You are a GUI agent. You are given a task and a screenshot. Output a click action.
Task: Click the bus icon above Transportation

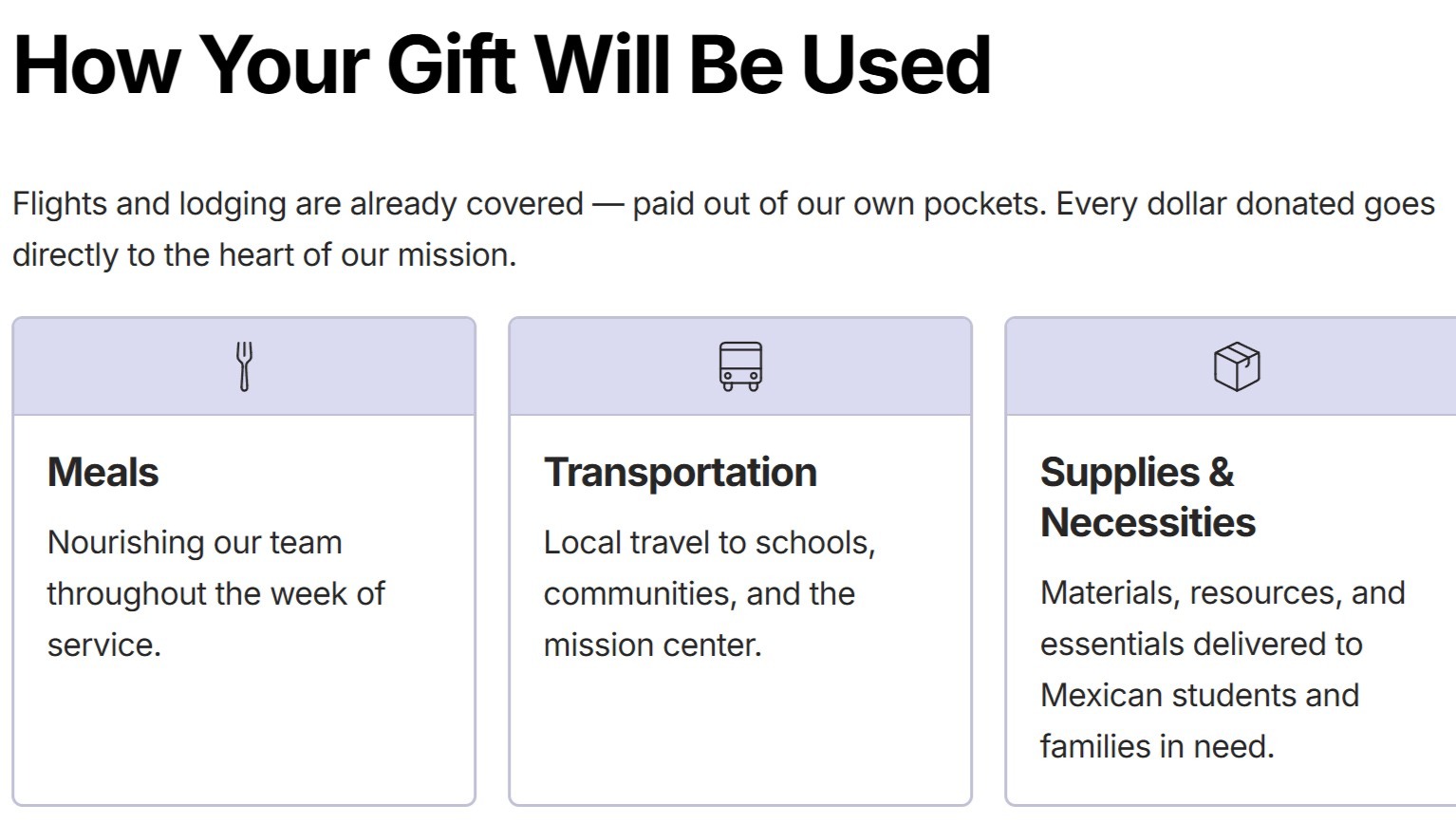coord(740,366)
